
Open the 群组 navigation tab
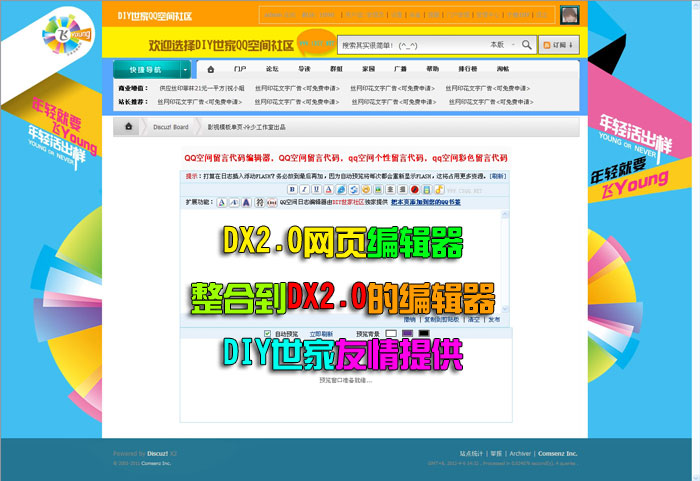(337, 69)
